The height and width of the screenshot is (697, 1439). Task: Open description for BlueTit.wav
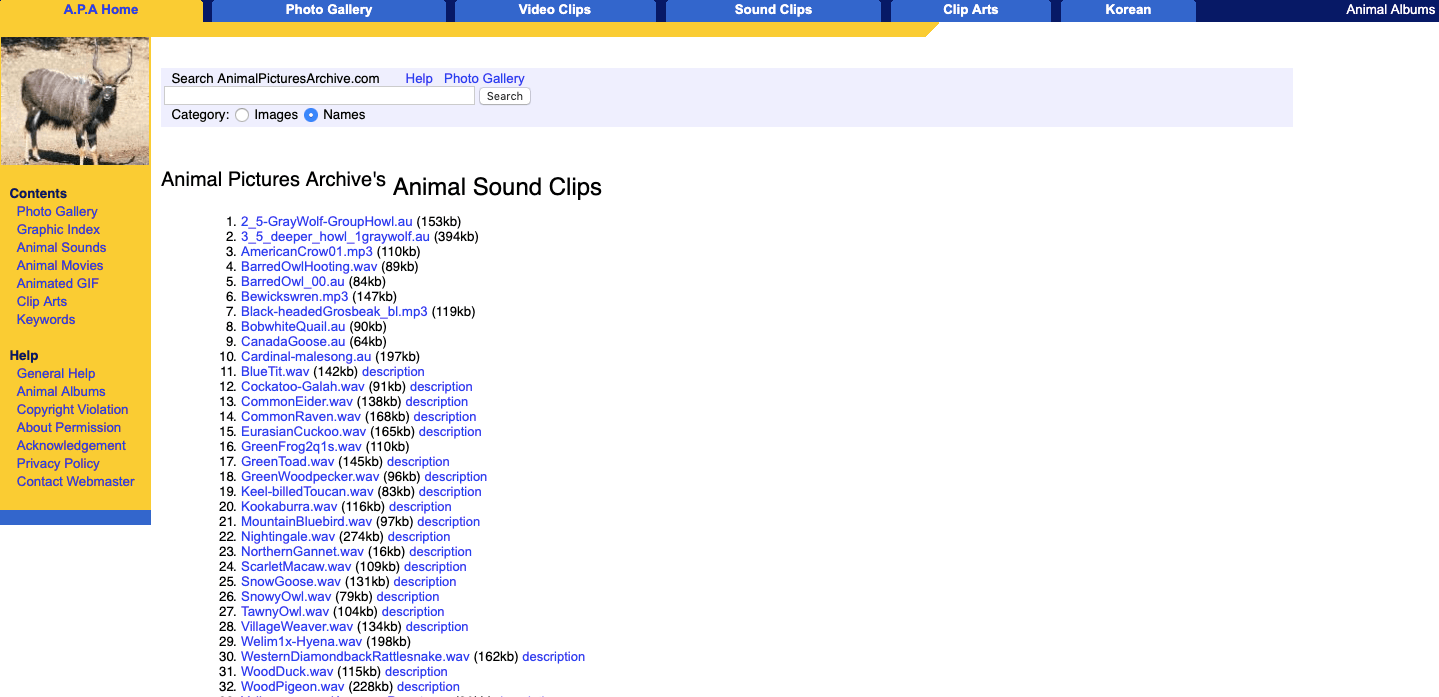click(x=393, y=372)
